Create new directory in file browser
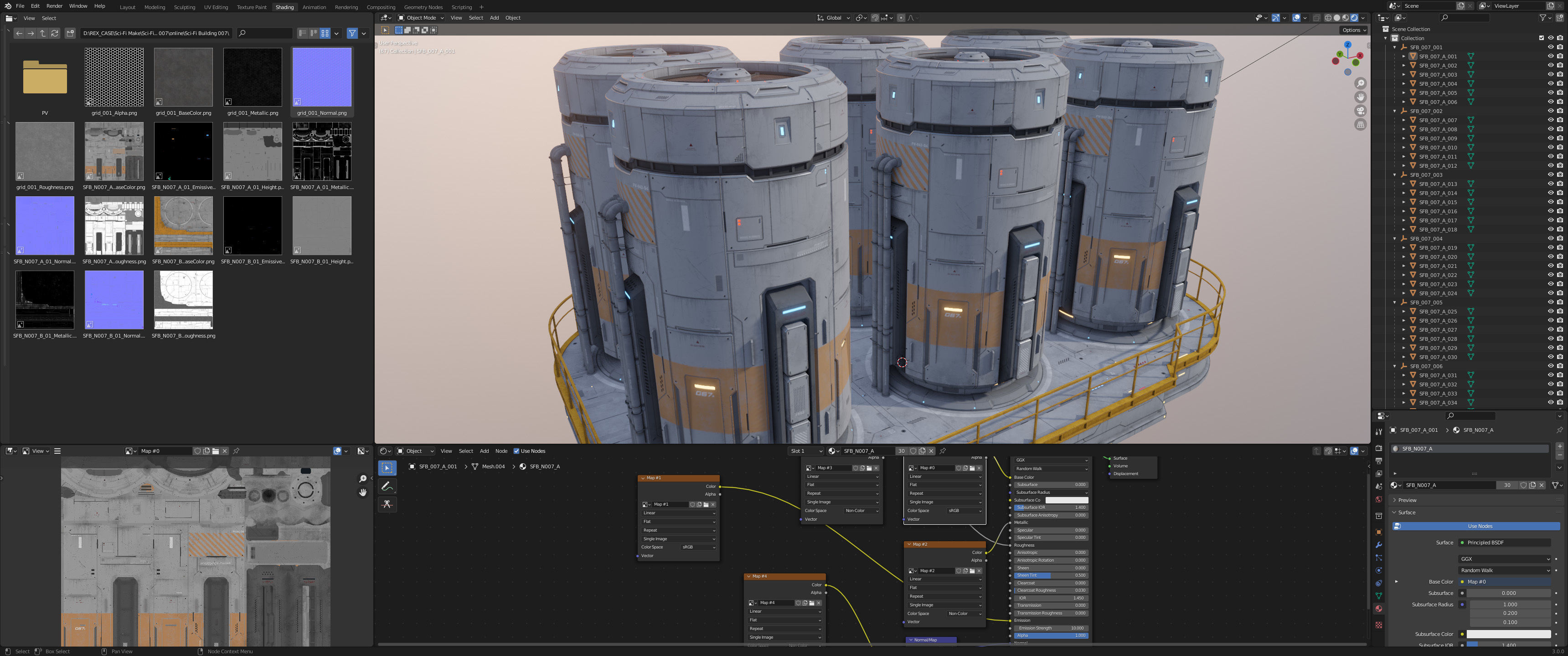The image size is (1568, 656). click(x=70, y=33)
